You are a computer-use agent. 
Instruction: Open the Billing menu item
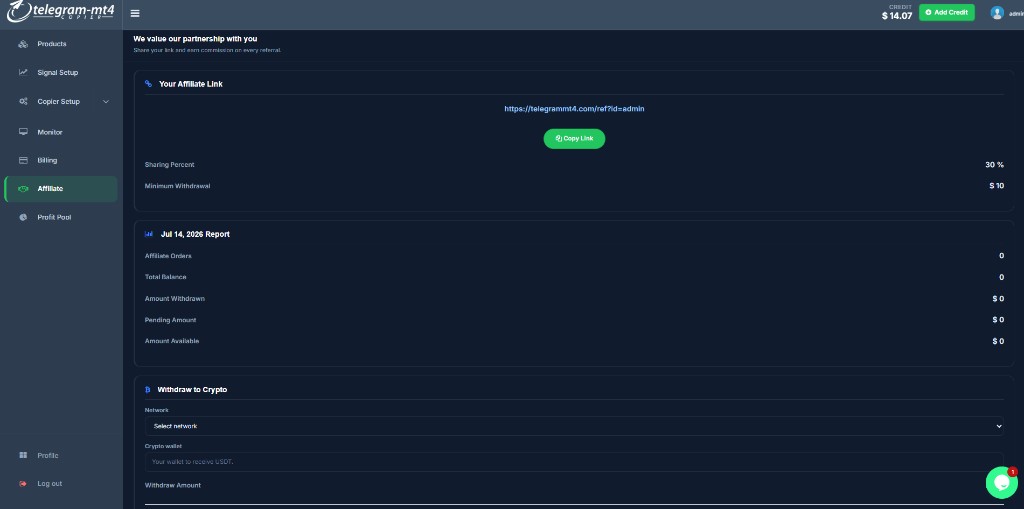point(47,160)
